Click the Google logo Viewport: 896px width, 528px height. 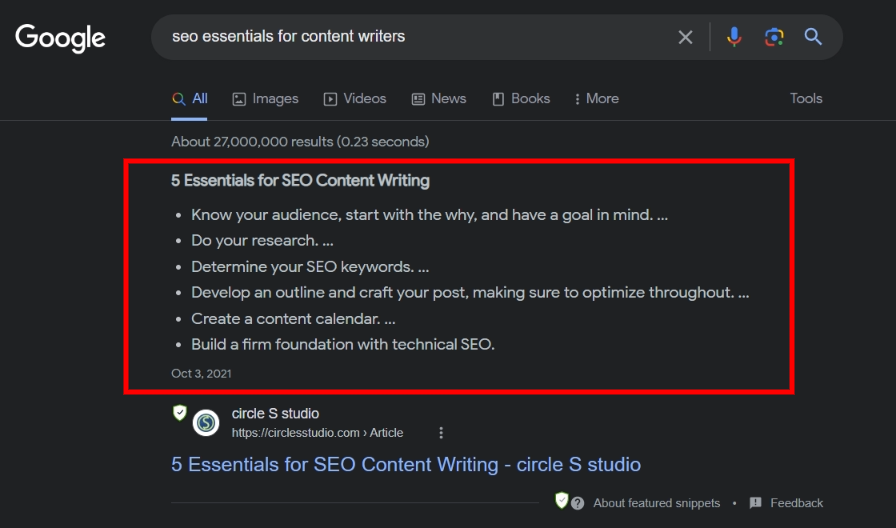[x=60, y=38]
